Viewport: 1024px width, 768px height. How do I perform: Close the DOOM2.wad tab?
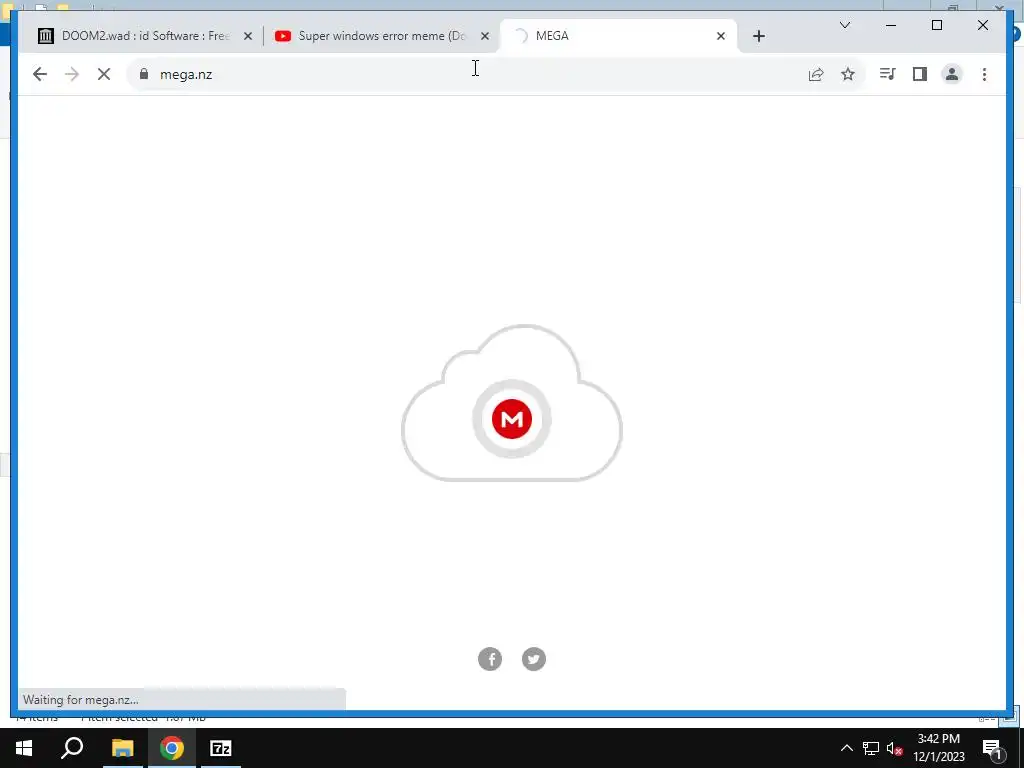pos(248,37)
